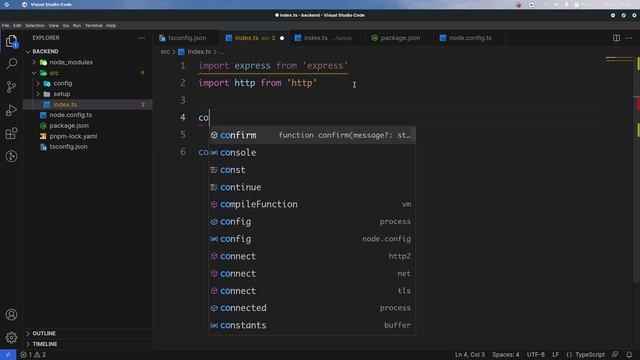The image size is (640, 360).
Task: Open pnpm-lock.yaml in the file tree
Action: [88, 136]
